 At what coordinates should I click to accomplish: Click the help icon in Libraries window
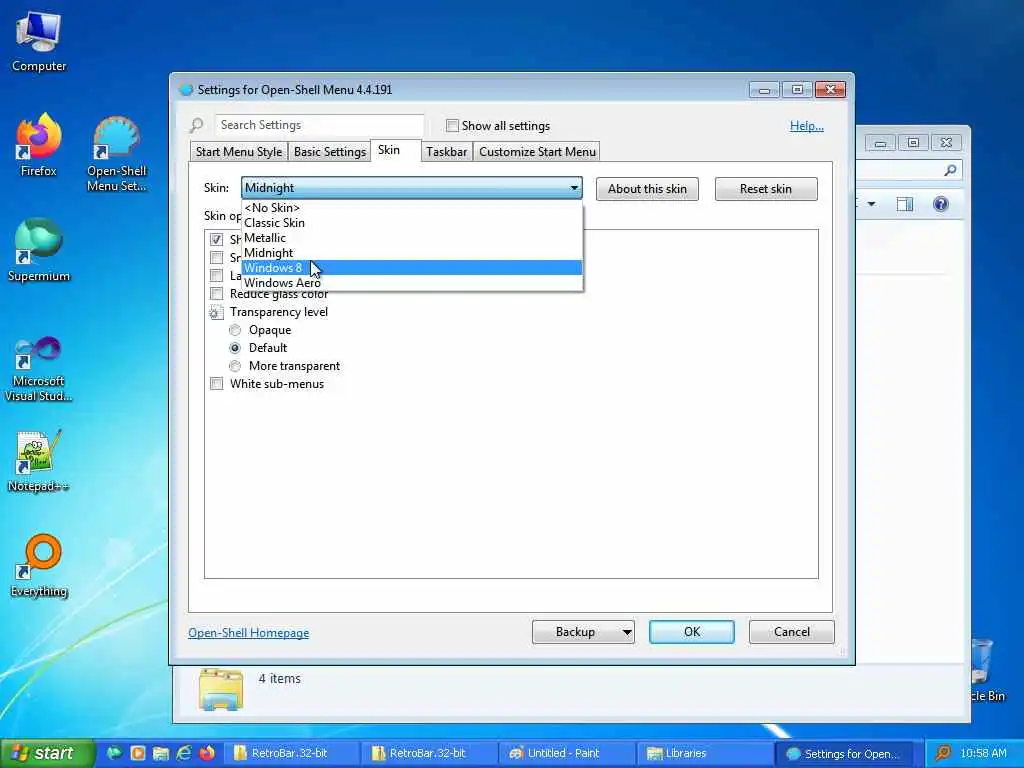pyautogui.click(x=940, y=204)
